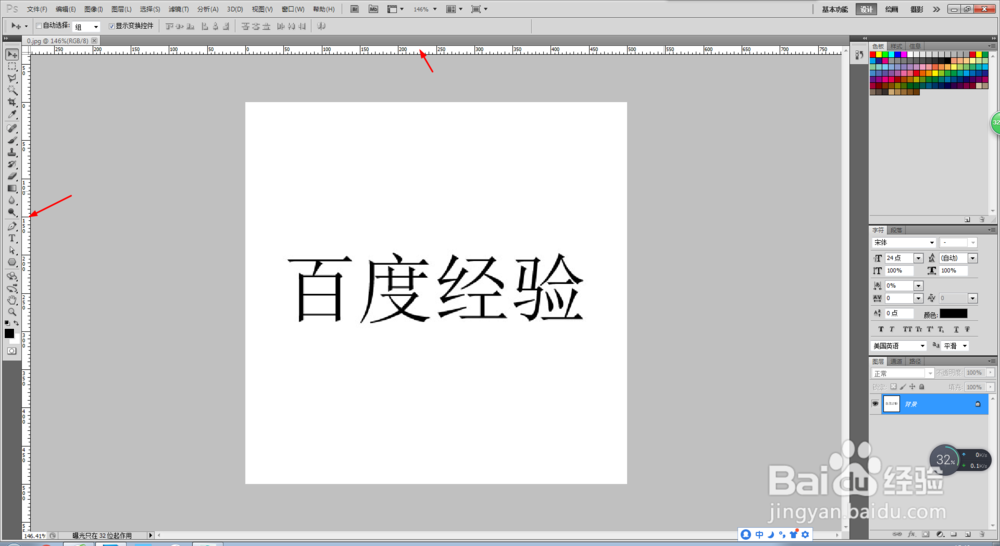Select the Path Selection tool

tap(12, 251)
